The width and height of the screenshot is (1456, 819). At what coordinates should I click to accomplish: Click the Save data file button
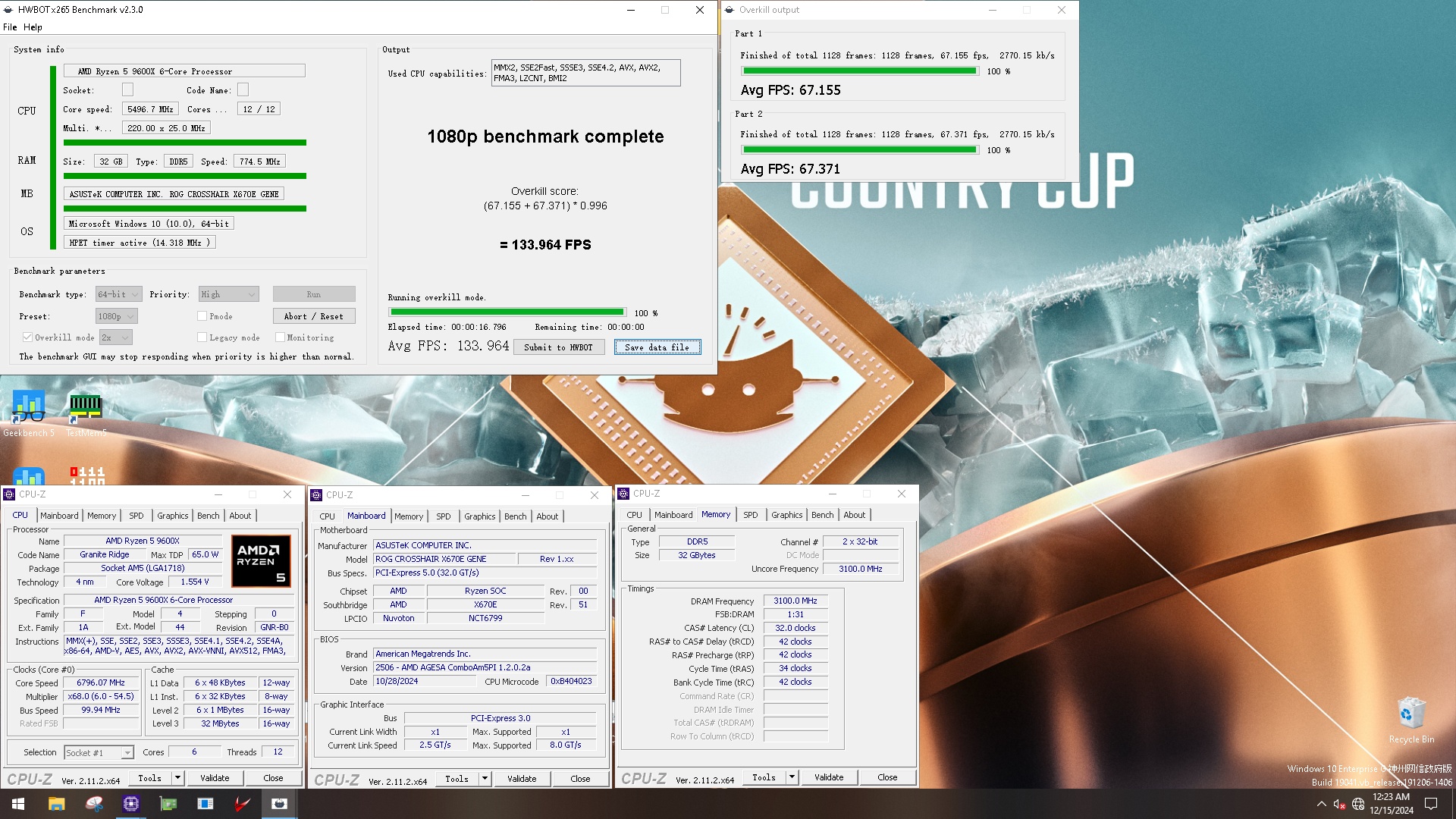(657, 347)
